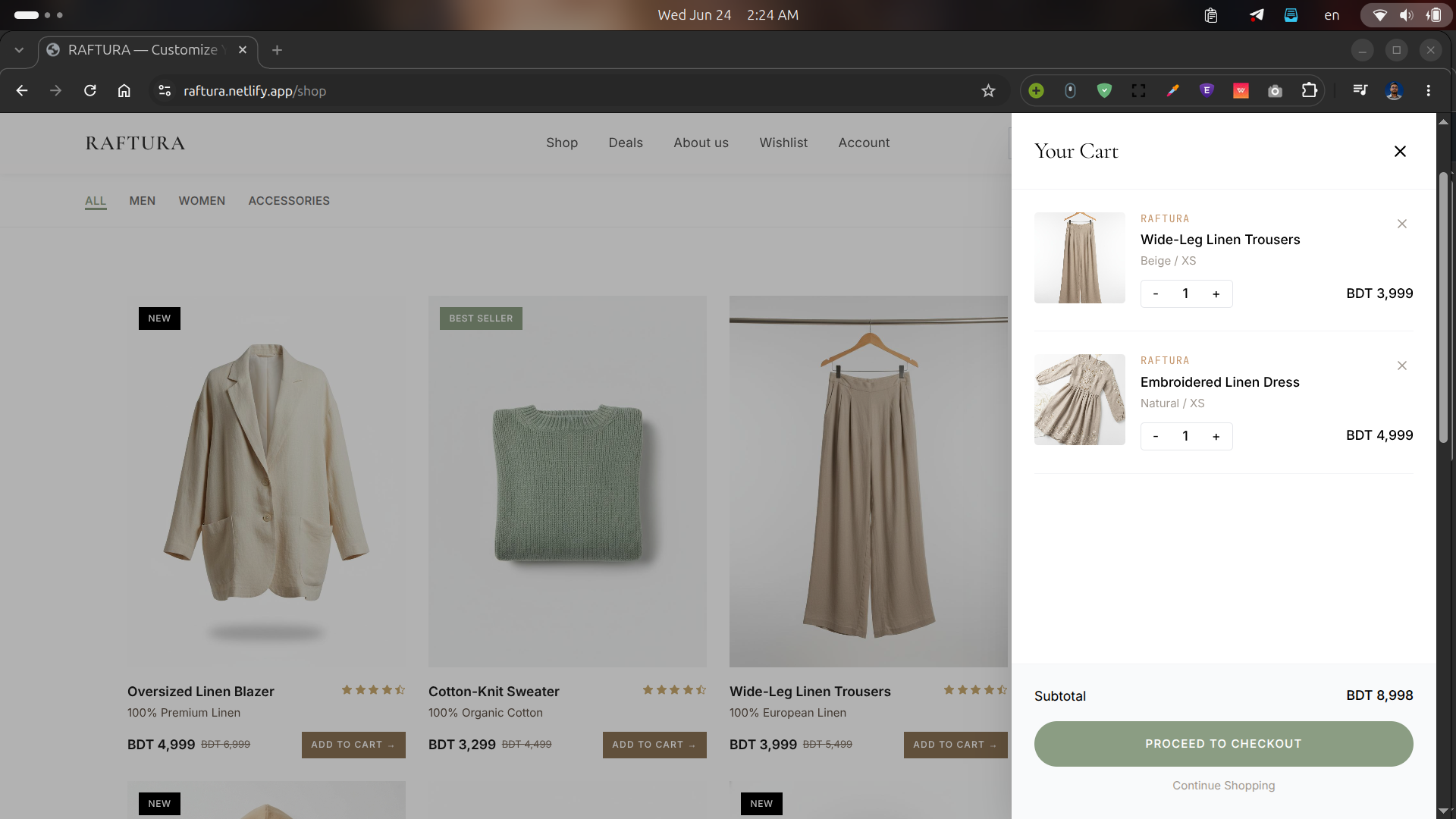Viewport: 1456px width, 819px height.
Task: Open the green shield extension
Action: [1104, 91]
